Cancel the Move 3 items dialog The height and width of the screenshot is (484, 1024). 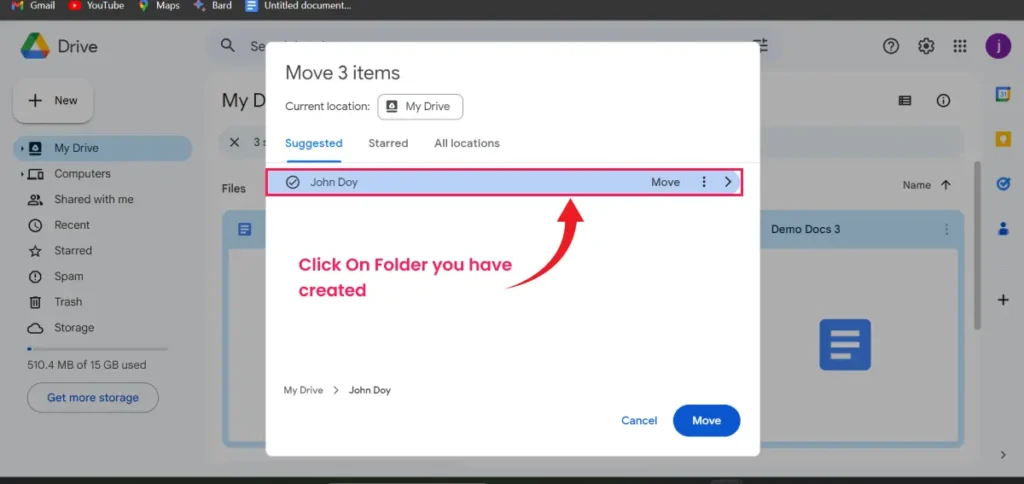tap(639, 420)
